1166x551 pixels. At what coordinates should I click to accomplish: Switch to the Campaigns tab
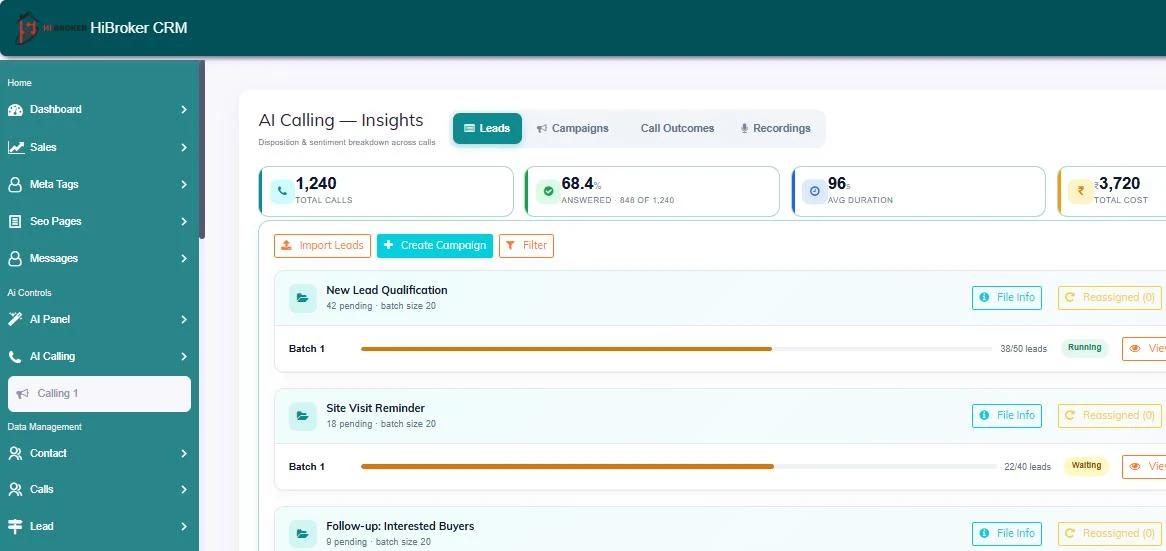pos(573,129)
